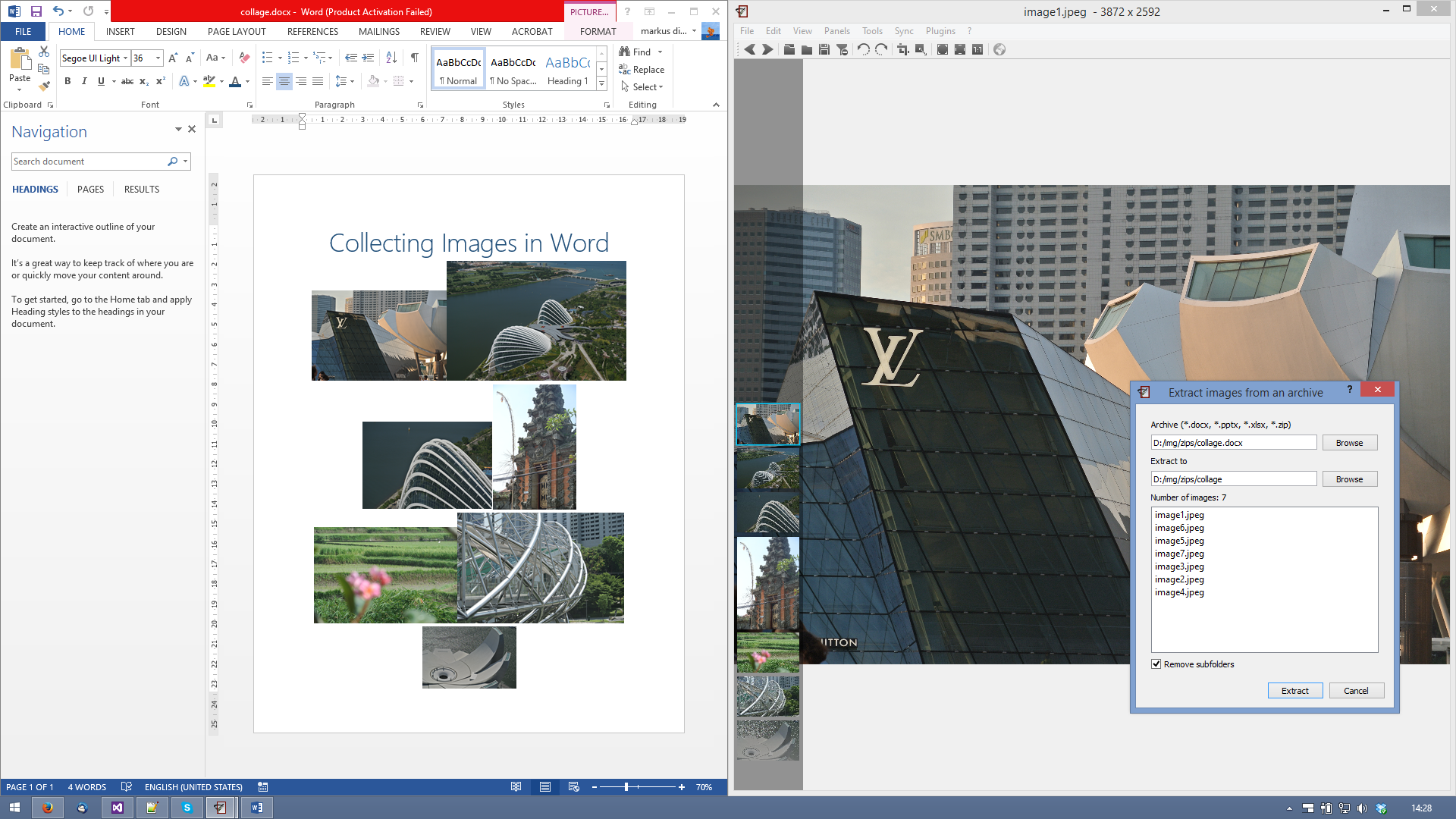
Task: Open the Panels menu in image viewer
Action: click(837, 31)
